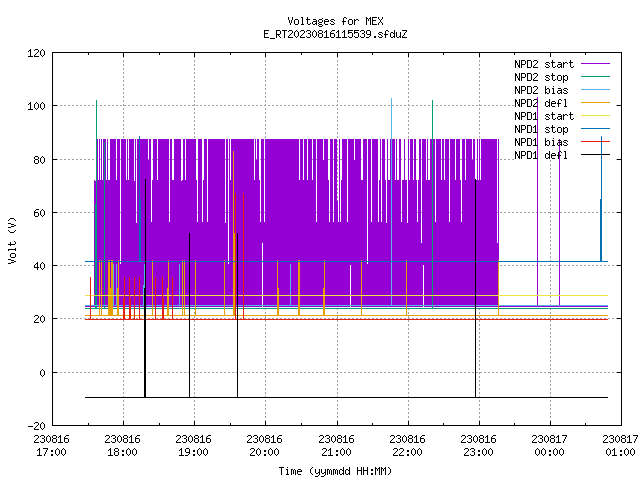Select the filename E_RT20230816115539.sfduZ subtitle
Image resolution: width=640 pixels, height=480 pixels.
335,34
